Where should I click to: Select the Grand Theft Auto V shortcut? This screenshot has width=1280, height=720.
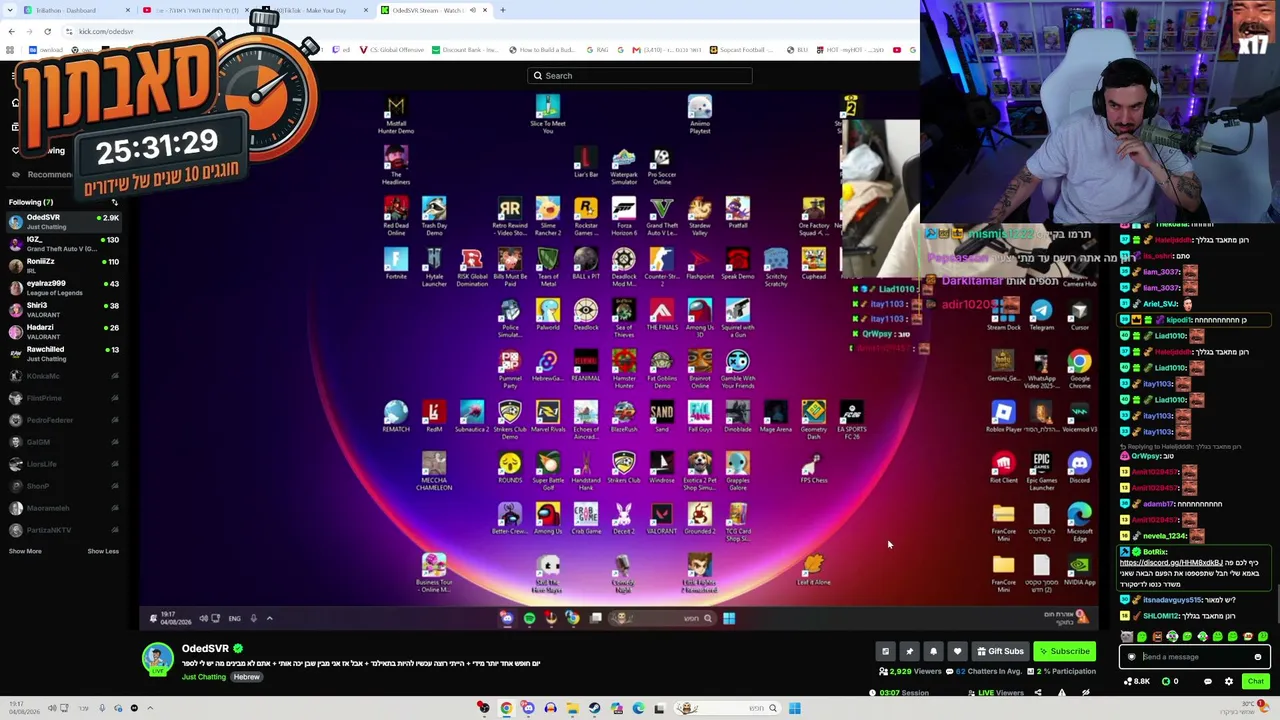pyautogui.click(x=661, y=214)
